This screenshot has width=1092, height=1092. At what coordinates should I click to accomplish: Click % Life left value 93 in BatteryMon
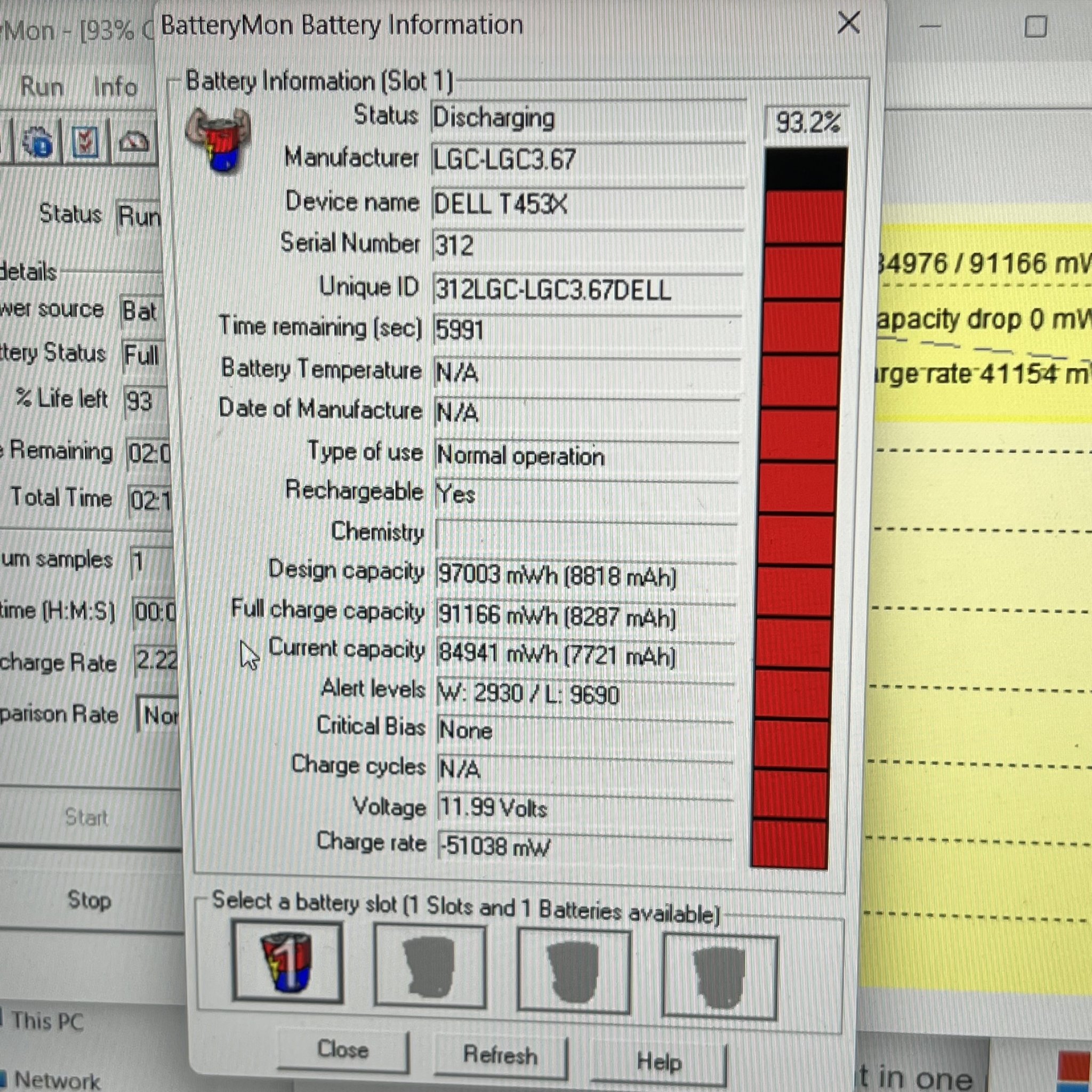[x=144, y=402]
